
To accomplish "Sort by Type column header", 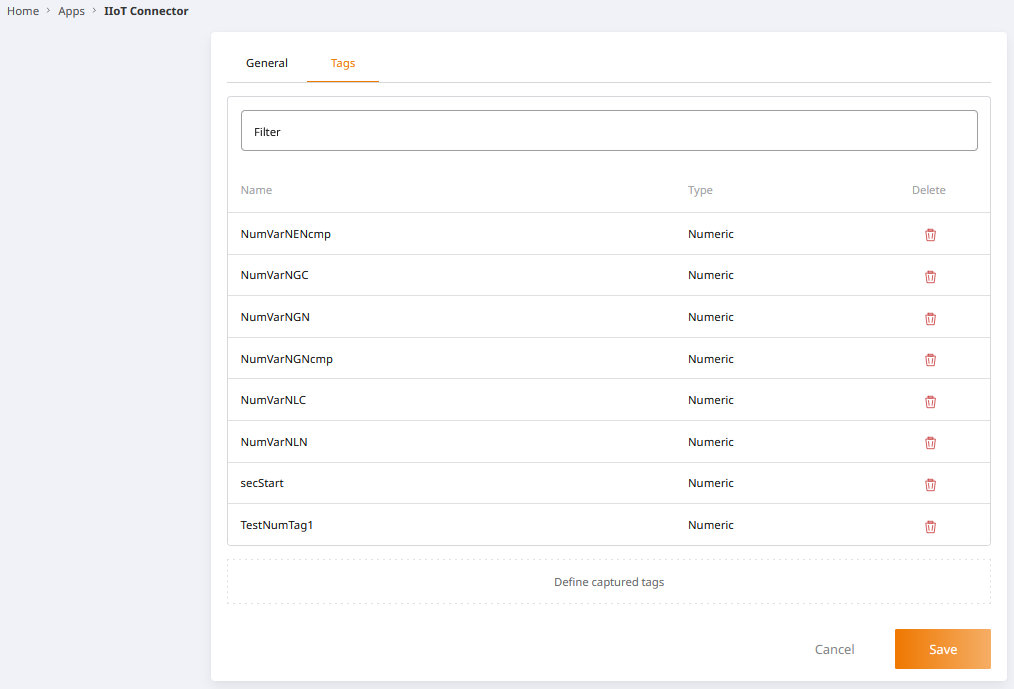I will pos(700,190).
